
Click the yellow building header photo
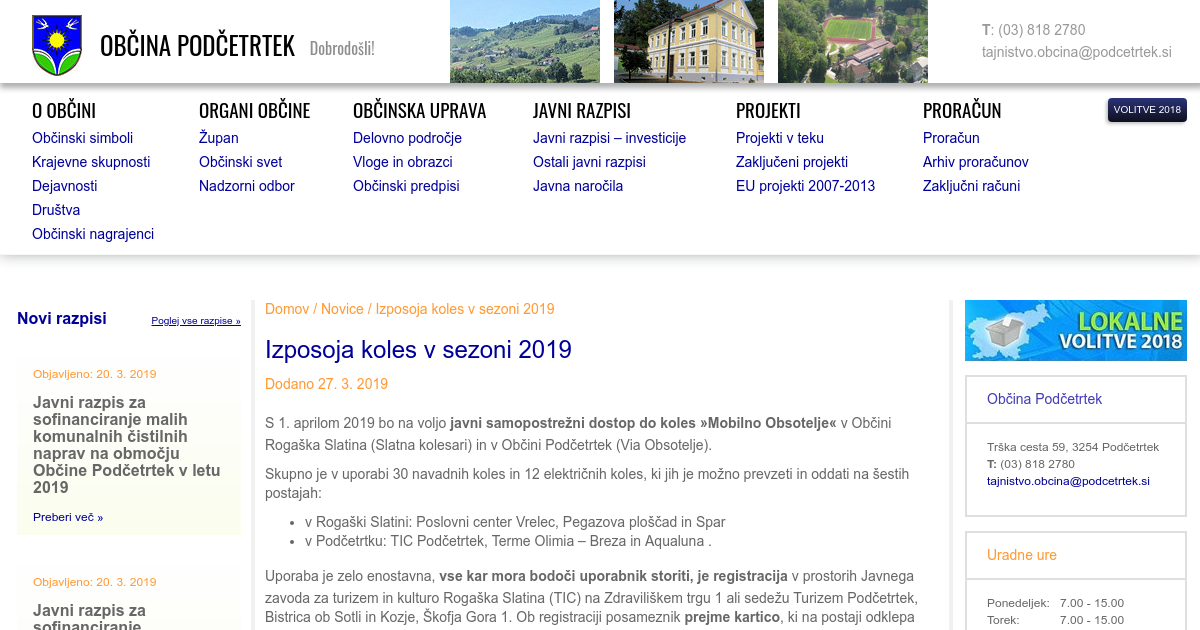pos(689,41)
